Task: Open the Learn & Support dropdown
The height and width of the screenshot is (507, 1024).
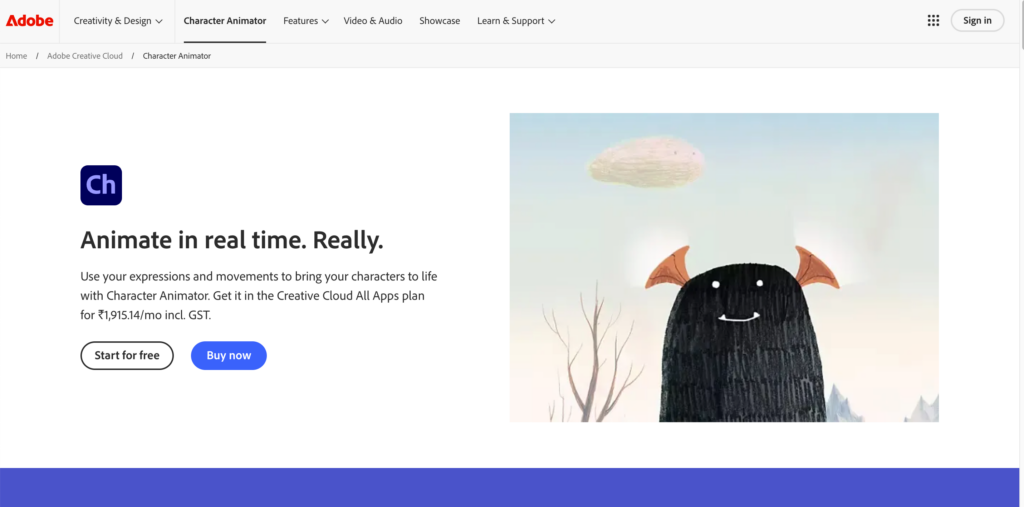Action: (x=516, y=21)
